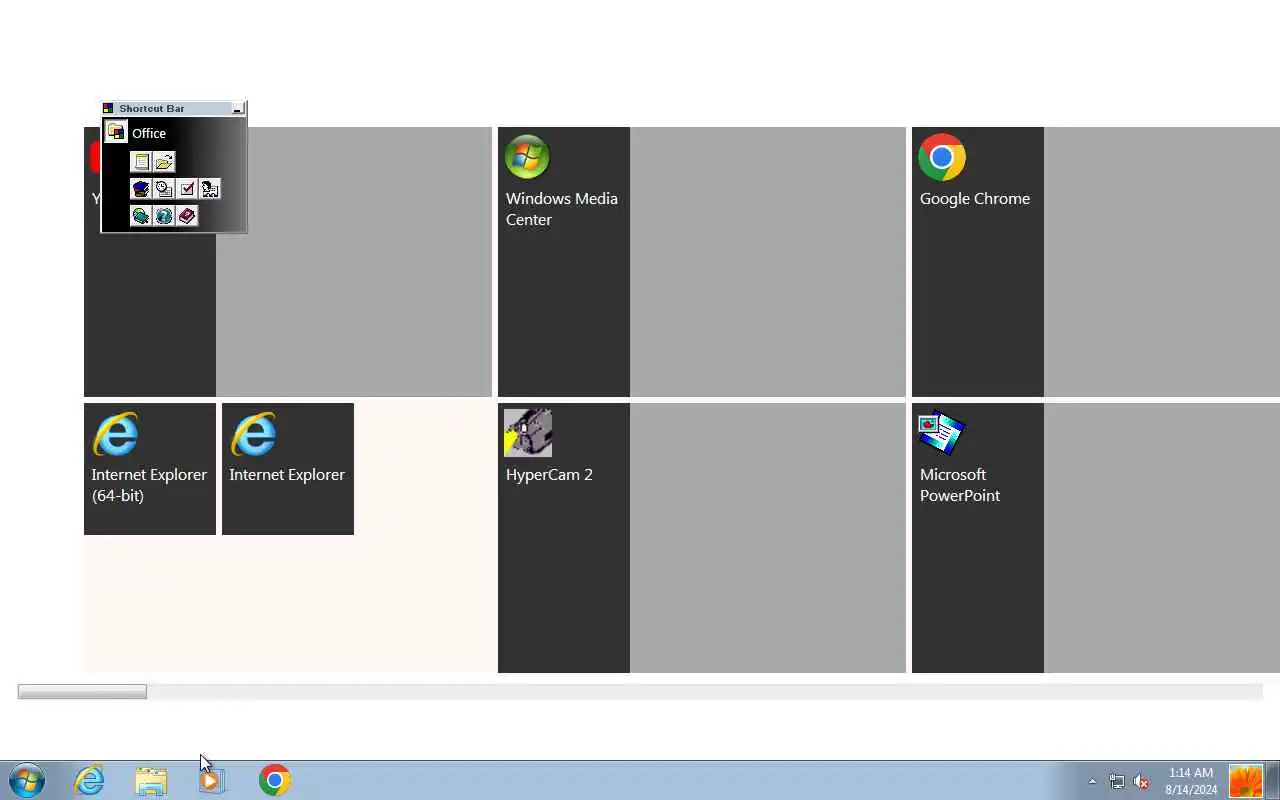1280x800 pixels.
Task: Click the Shortcut Bar title-bar control icon
Action: click(108, 108)
